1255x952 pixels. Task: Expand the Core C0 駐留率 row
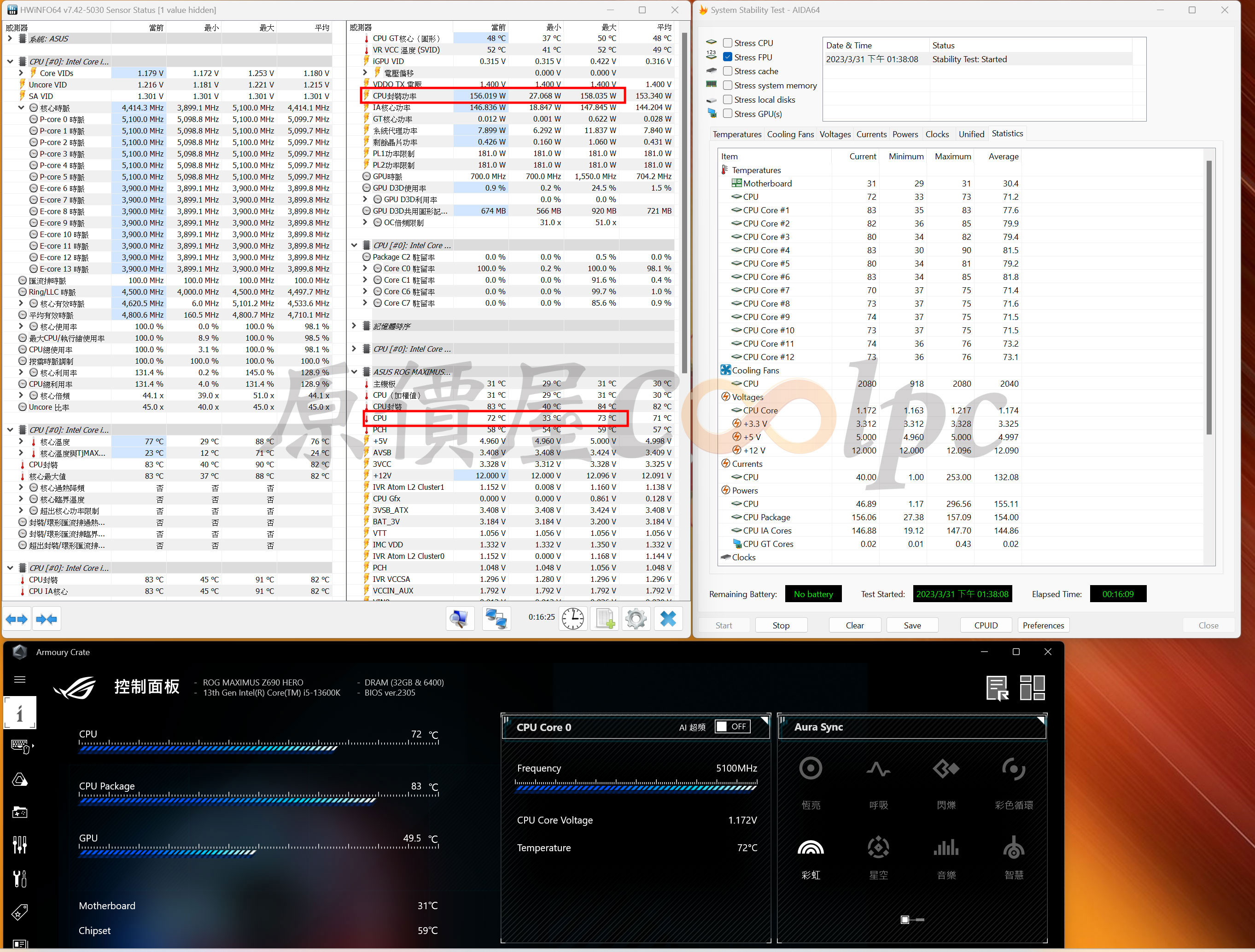pyautogui.click(x=365, y=269)
